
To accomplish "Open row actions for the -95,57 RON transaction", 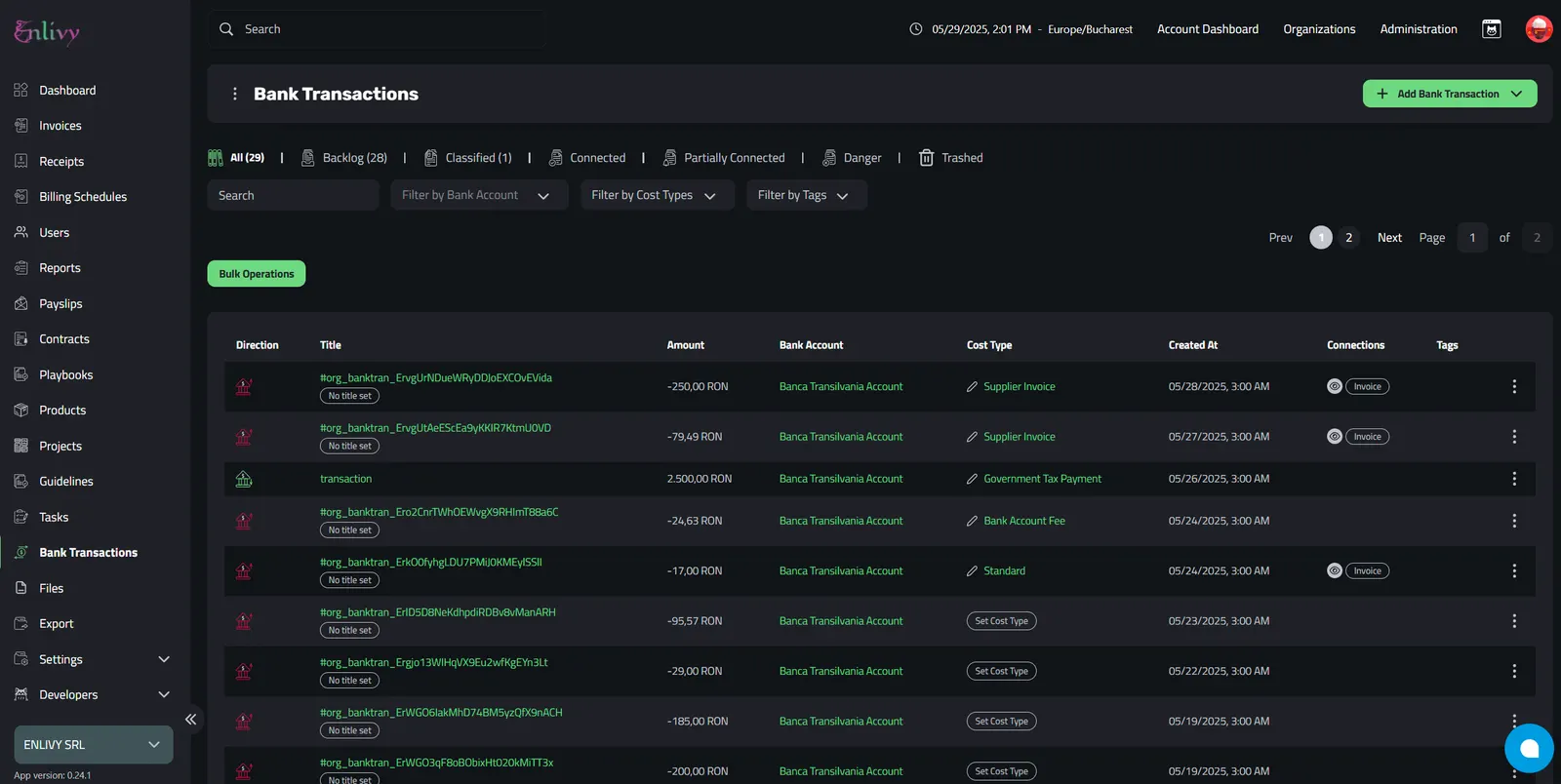I will (1514, 621).
